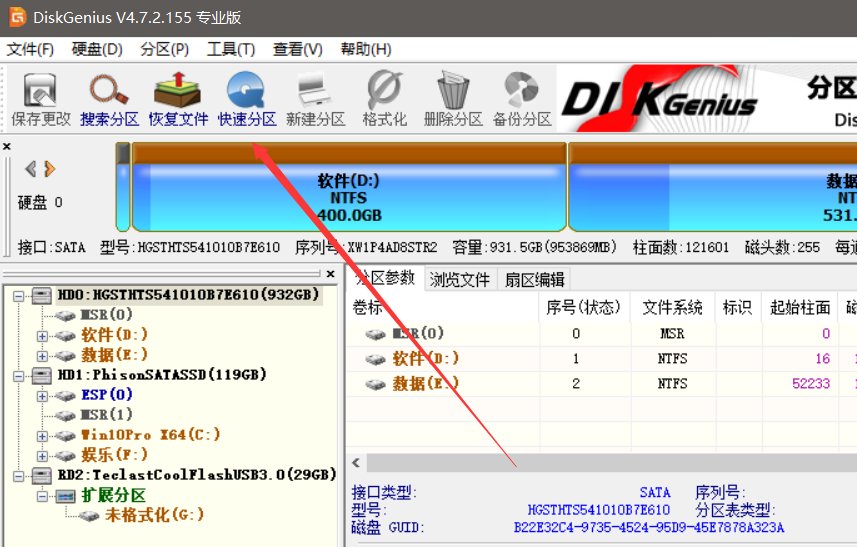Collapse the RD2 TeclastCoolFlash node
Viewport: 857px width, 547px height.
coord(19,476)
